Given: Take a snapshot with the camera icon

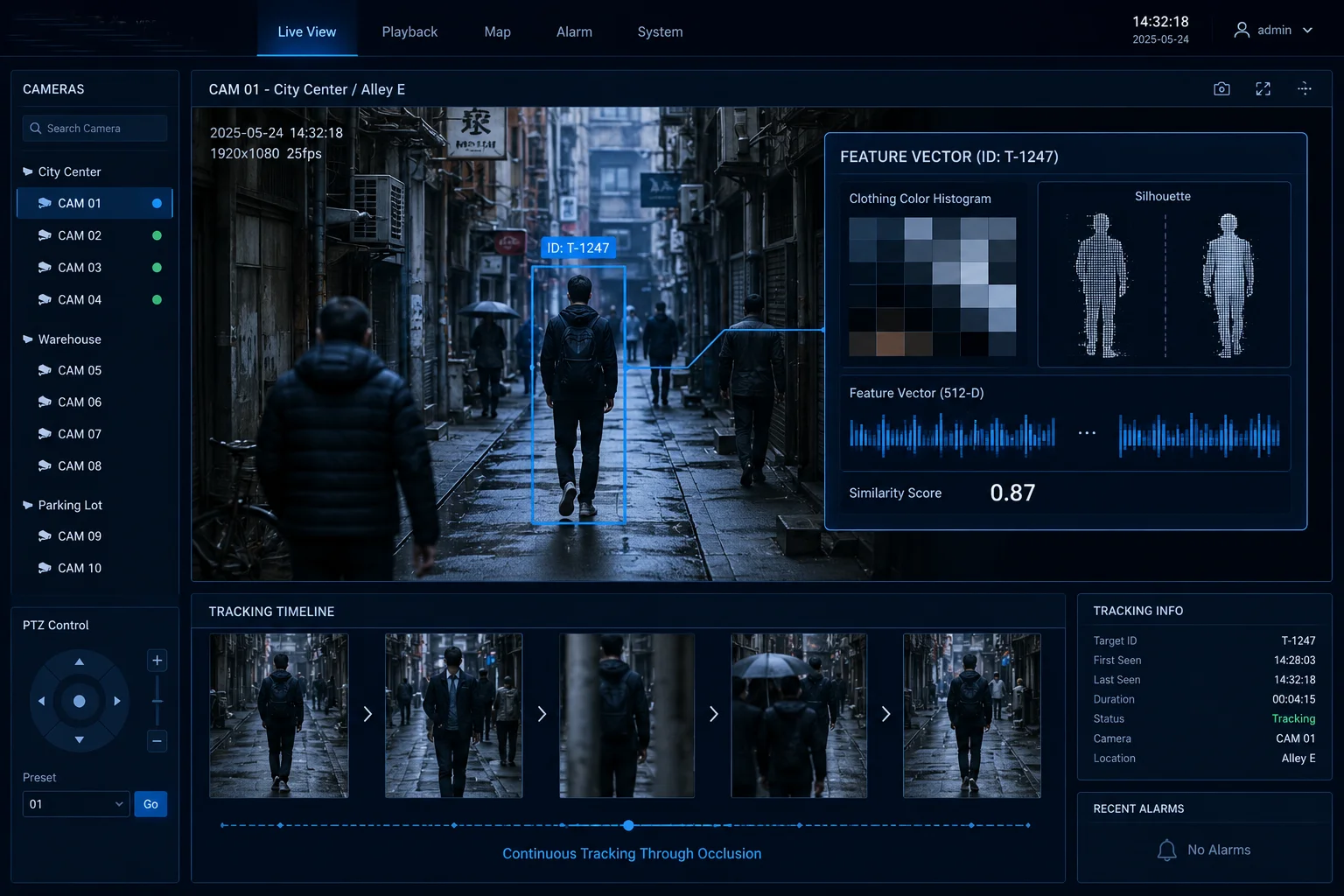Looking at the screenshot, I should click(x=1221, y=89).
